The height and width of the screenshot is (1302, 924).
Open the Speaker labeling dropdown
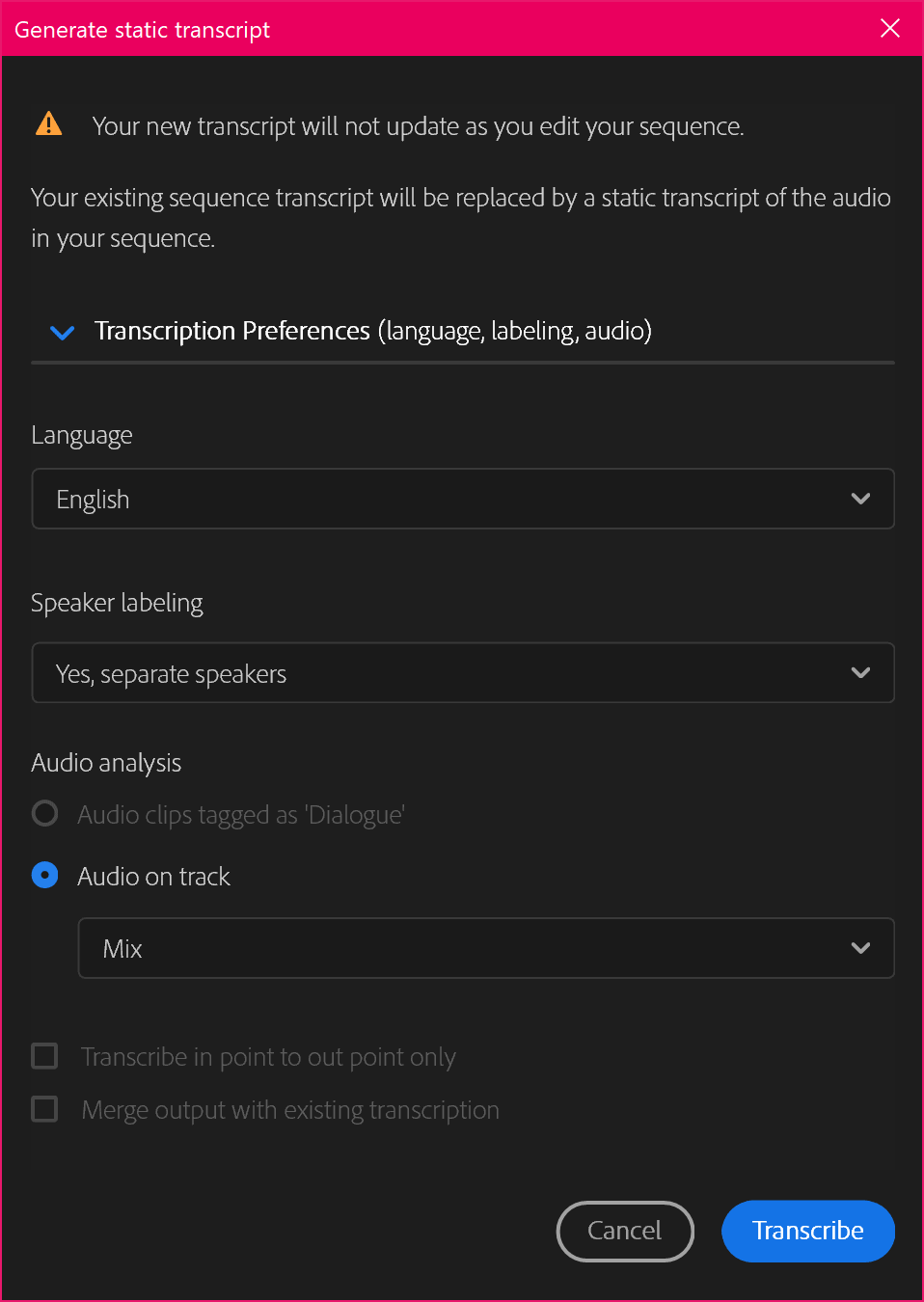pyautogui.click(x=463, y=672)
